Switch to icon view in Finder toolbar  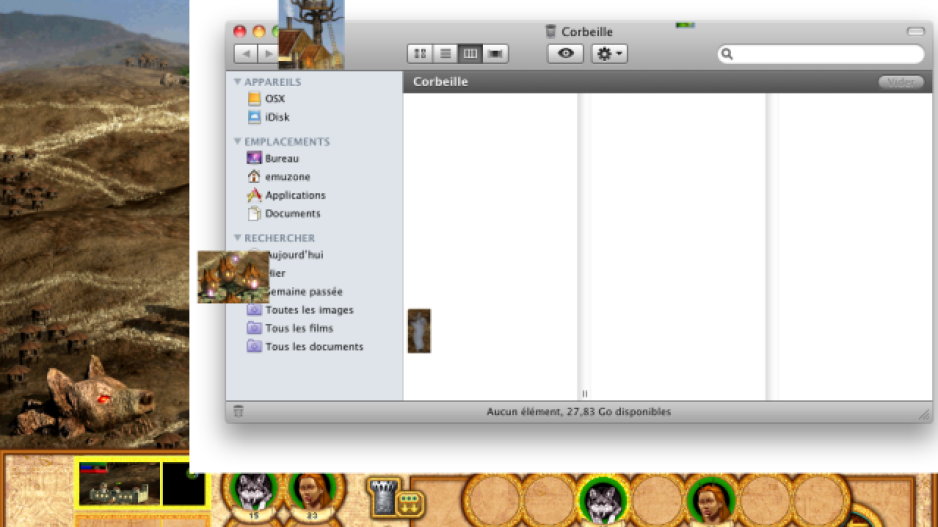tap(420, 54)
